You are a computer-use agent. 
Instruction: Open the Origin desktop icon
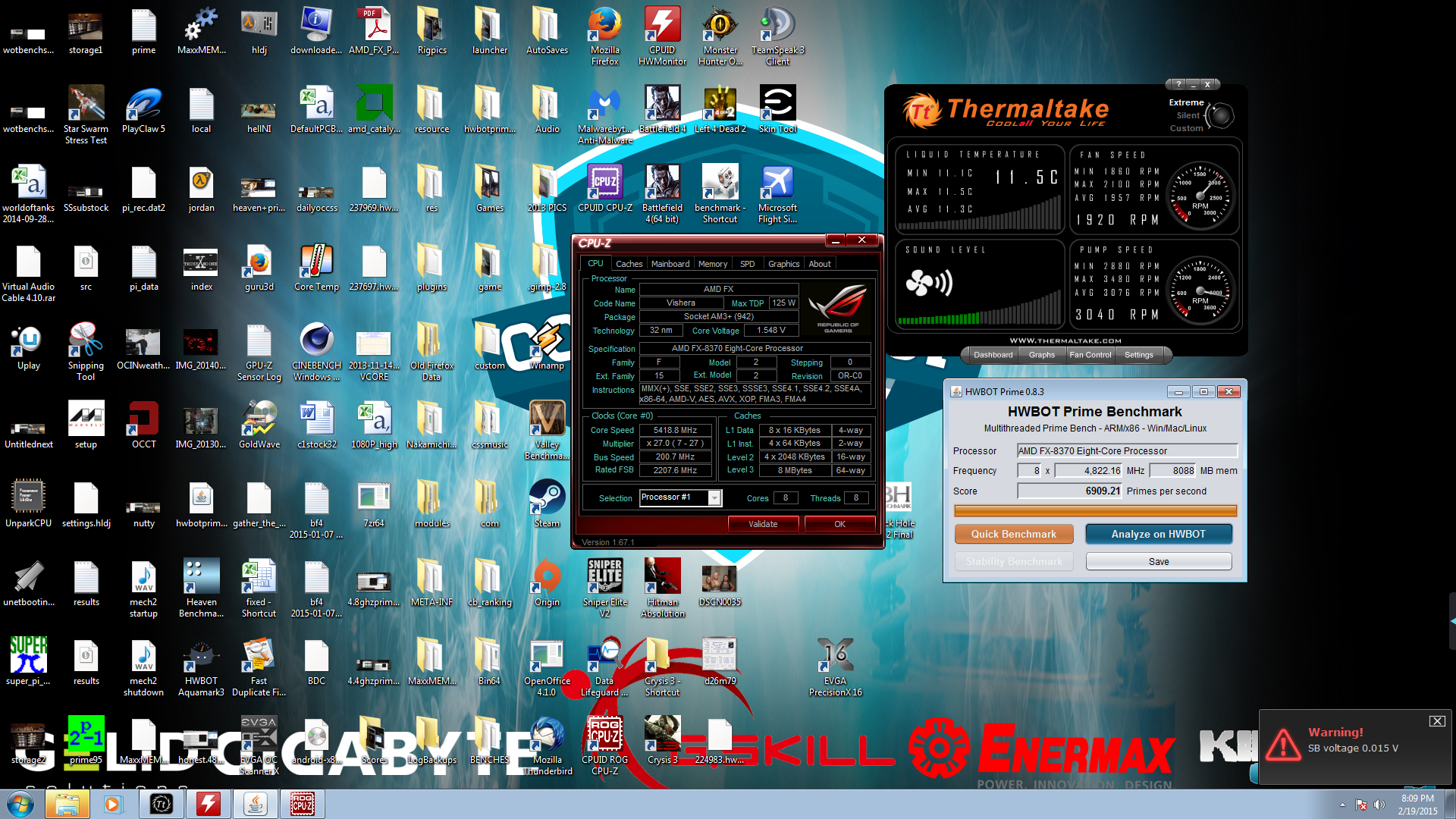pyautogui.click(x=547, y=583)
